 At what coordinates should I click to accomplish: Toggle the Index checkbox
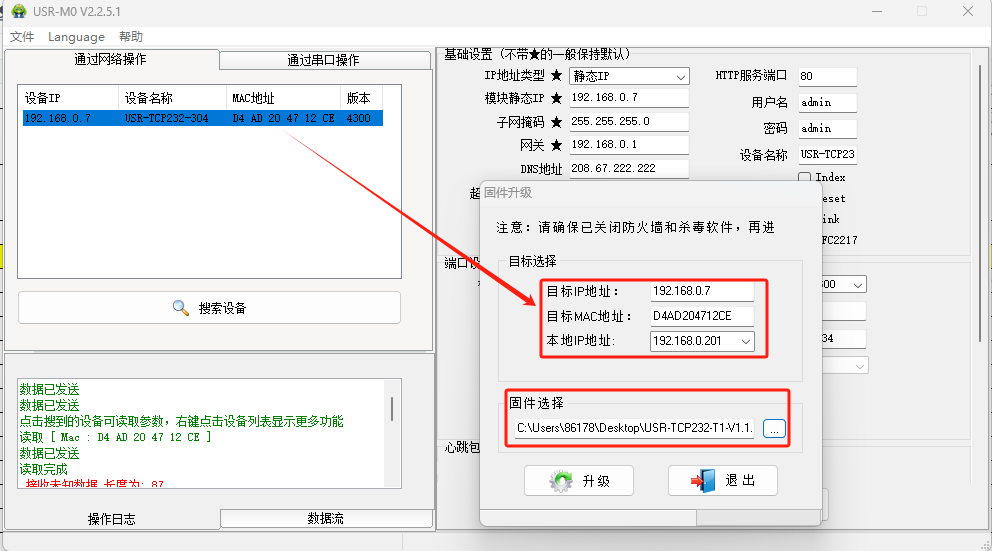coord(804,177)
